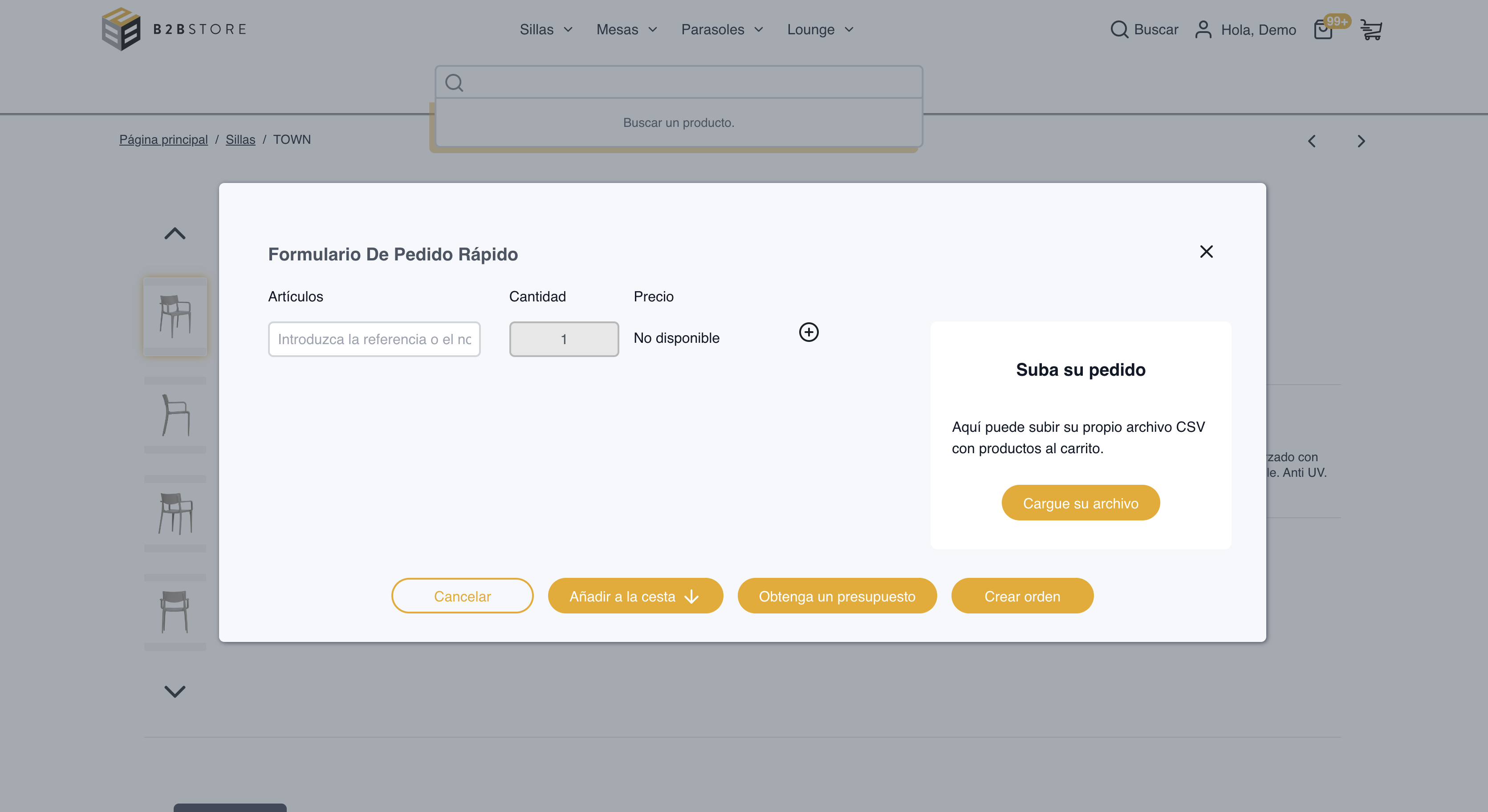Click the shopping bag icon showing 99+
The image size is (1488, 812).
(x=1323, y=30)
